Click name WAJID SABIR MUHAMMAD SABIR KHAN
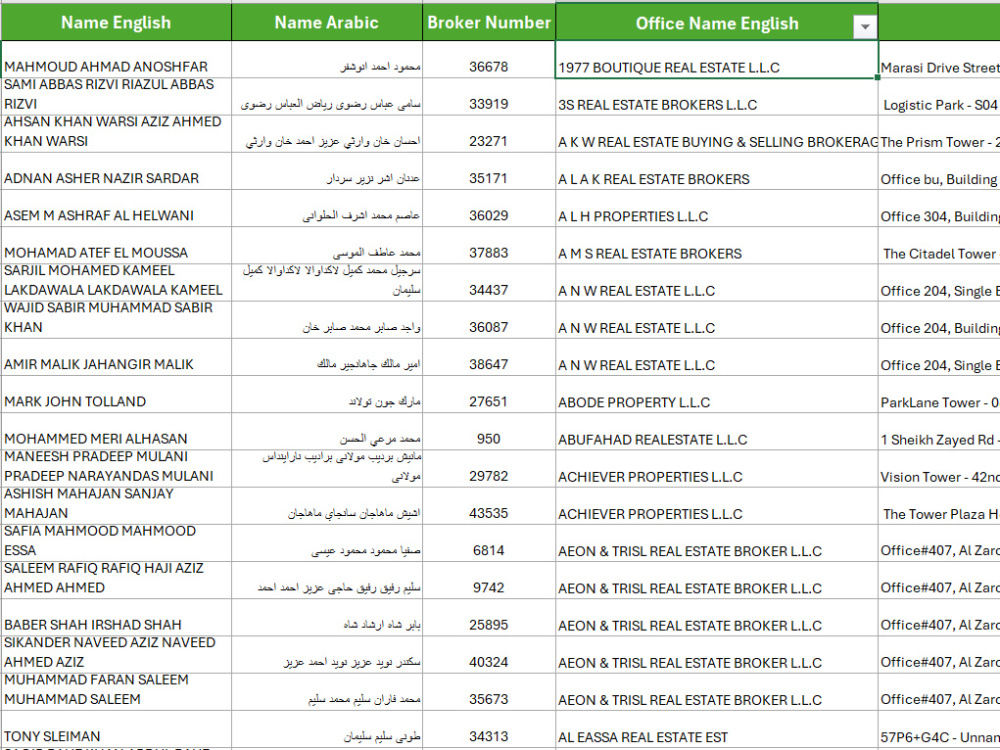 (x=116, y=320)
